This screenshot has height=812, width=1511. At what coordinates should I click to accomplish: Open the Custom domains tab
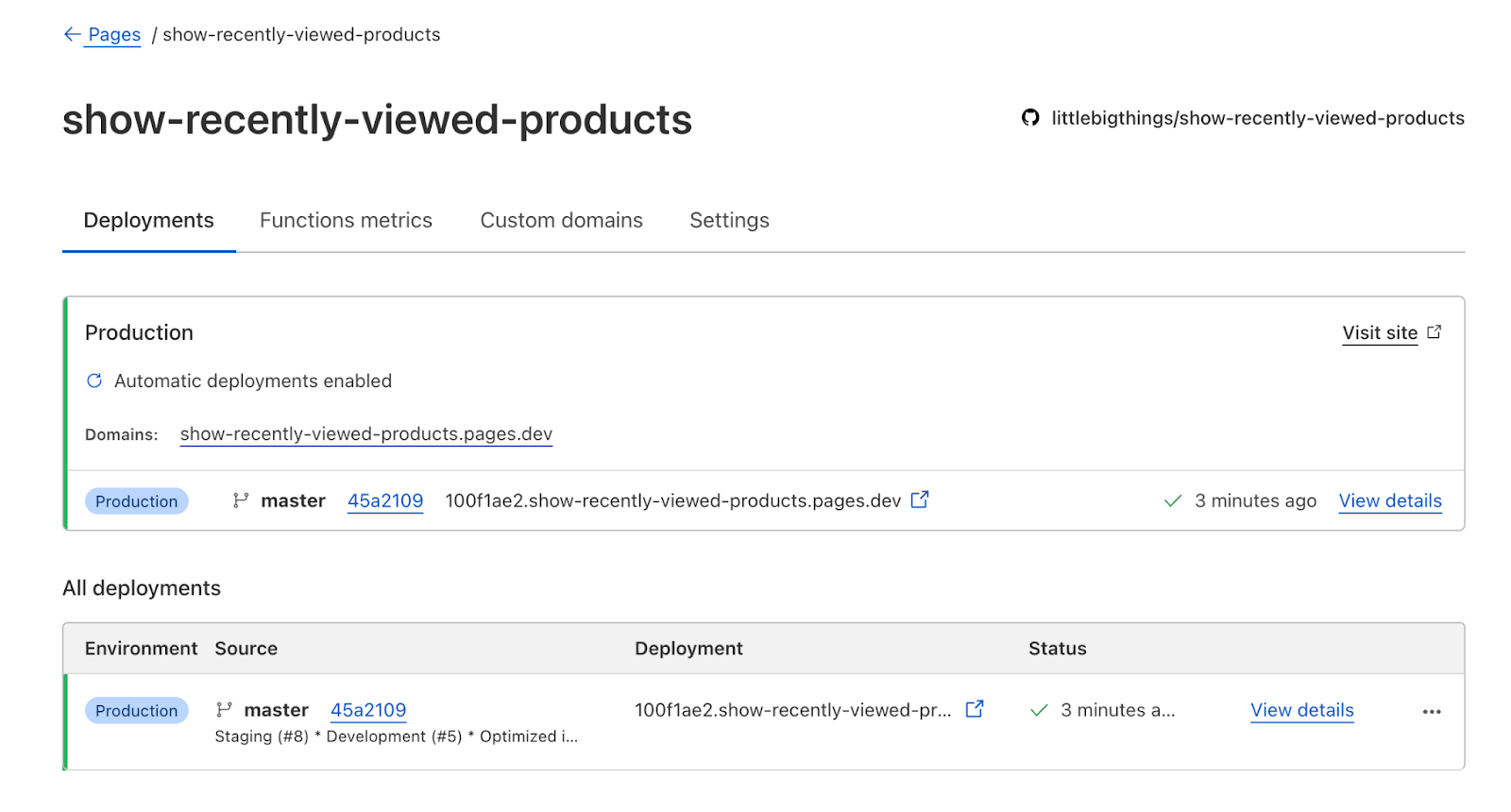[561, 220]
